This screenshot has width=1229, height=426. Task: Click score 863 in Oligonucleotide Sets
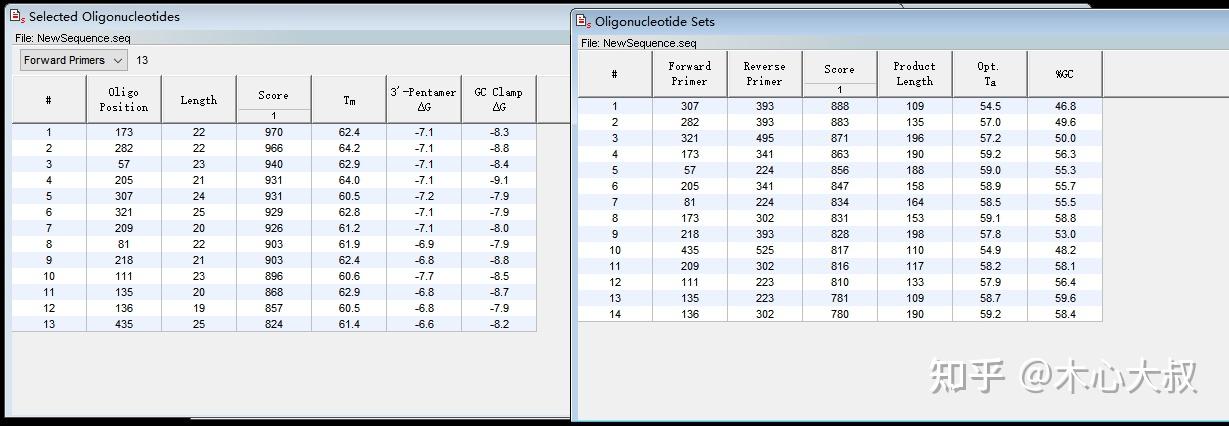click(840, 154)
